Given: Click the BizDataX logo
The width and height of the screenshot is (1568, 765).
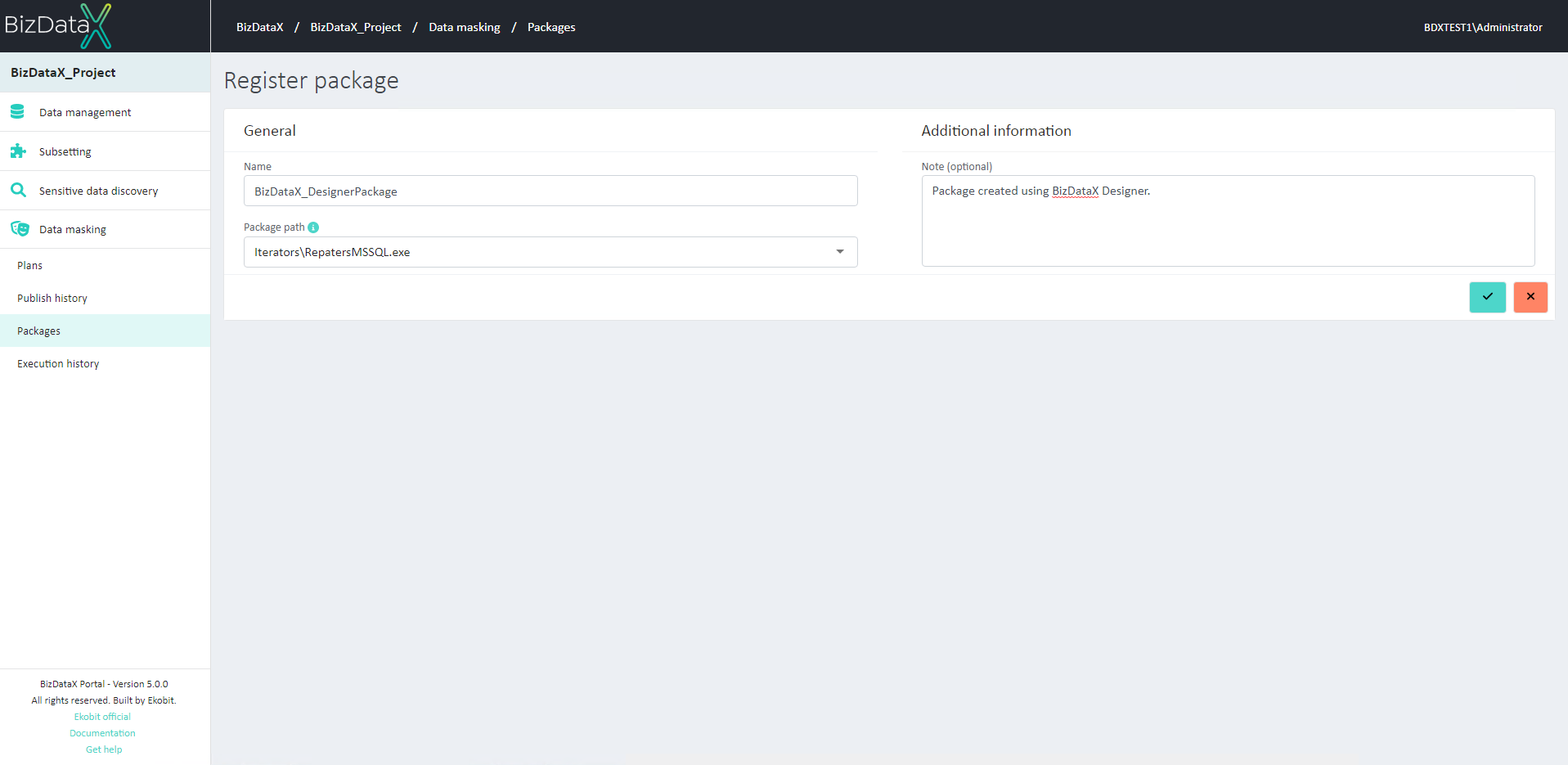Looking at the screenshot, I should (x=58, y=26).
